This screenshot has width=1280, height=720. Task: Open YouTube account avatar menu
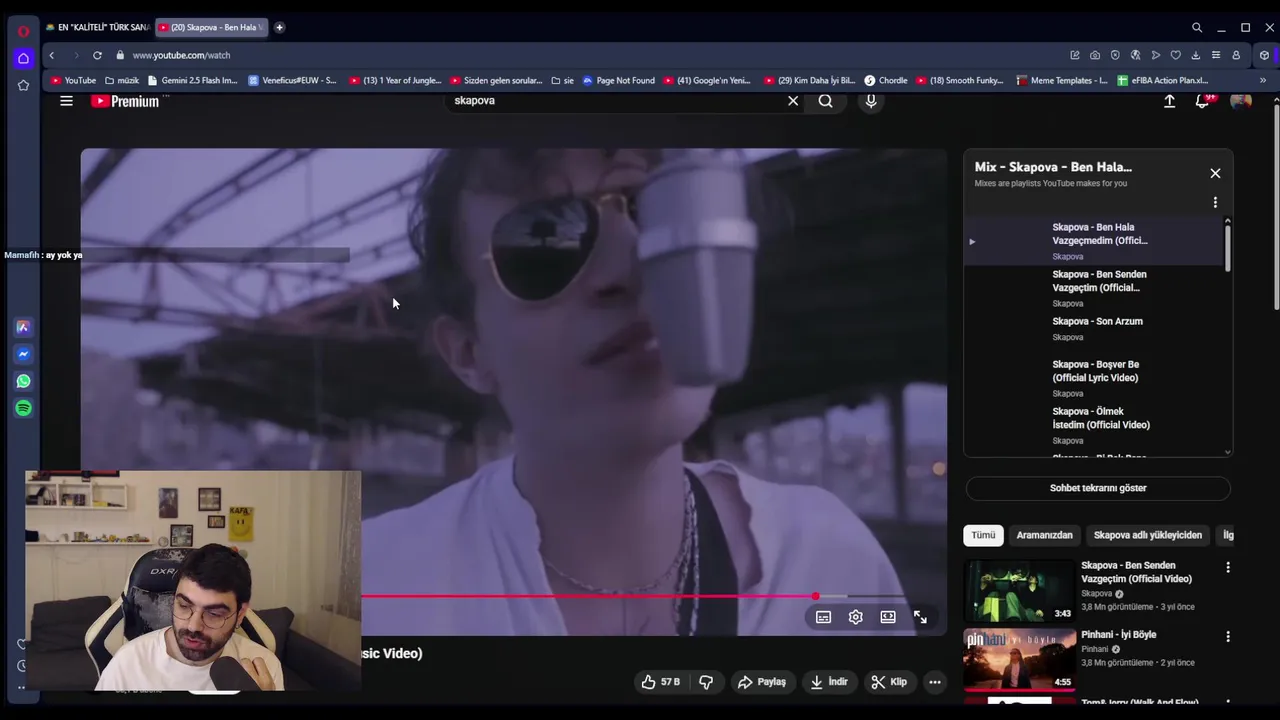(x=1241, y=100)
